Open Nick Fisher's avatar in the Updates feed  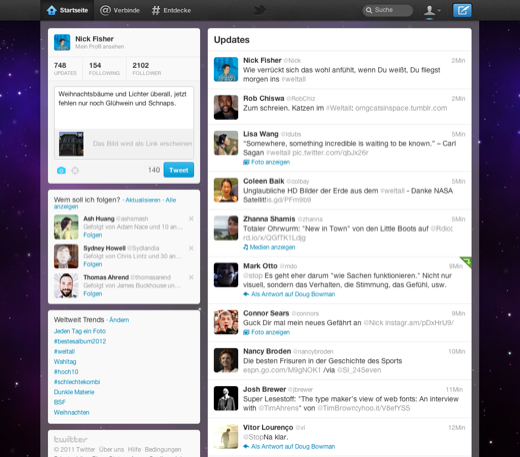tap(226, 69)
